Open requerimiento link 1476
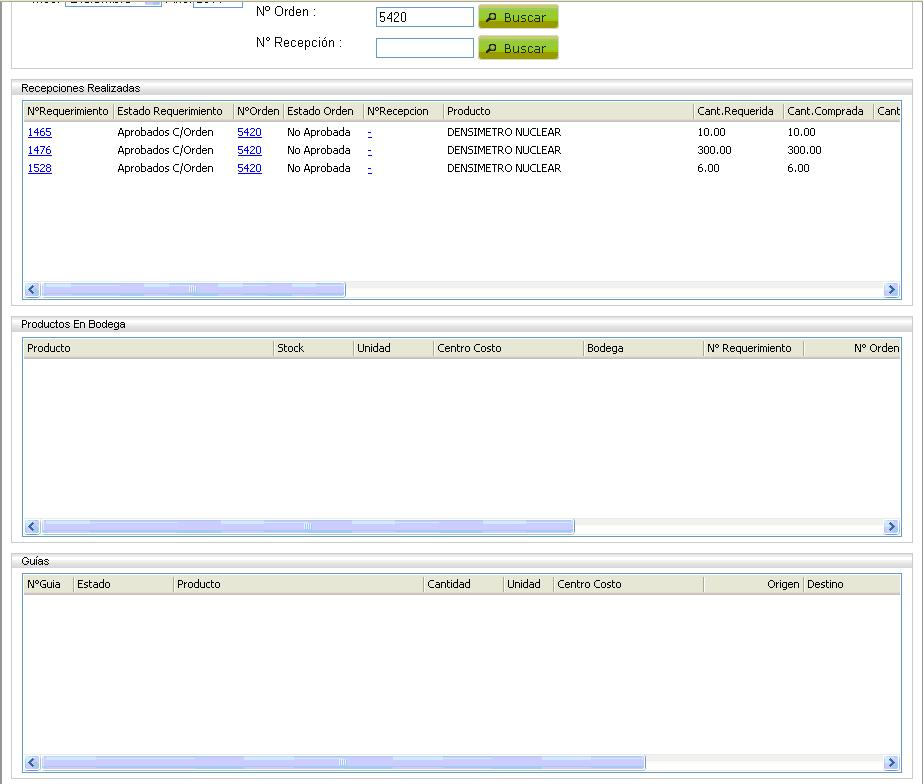 tap(39, 150)
